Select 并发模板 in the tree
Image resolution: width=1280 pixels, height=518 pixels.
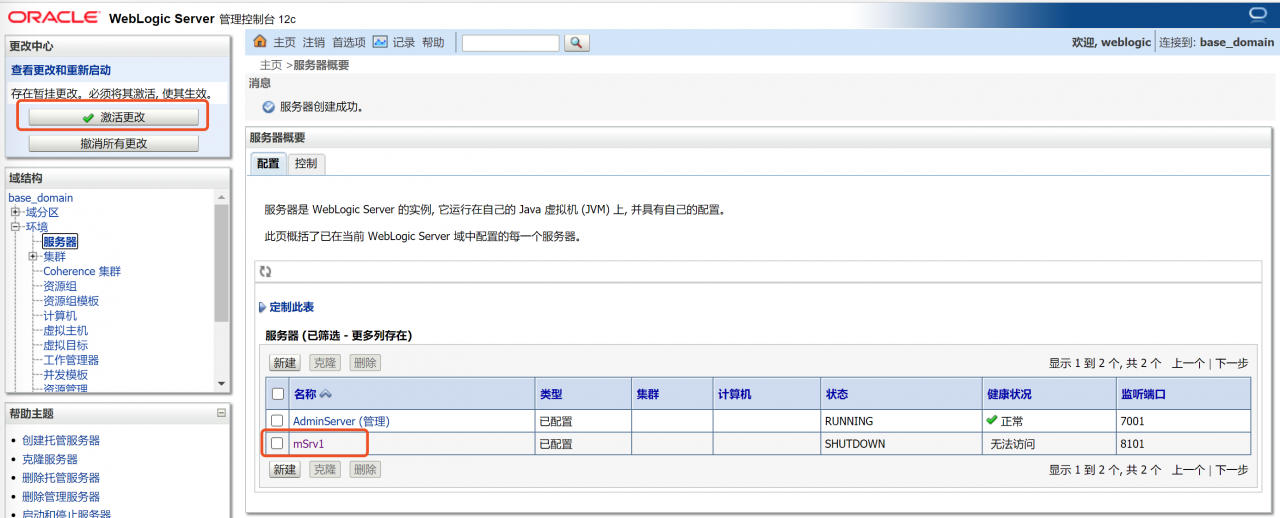(x=65, y=374)
